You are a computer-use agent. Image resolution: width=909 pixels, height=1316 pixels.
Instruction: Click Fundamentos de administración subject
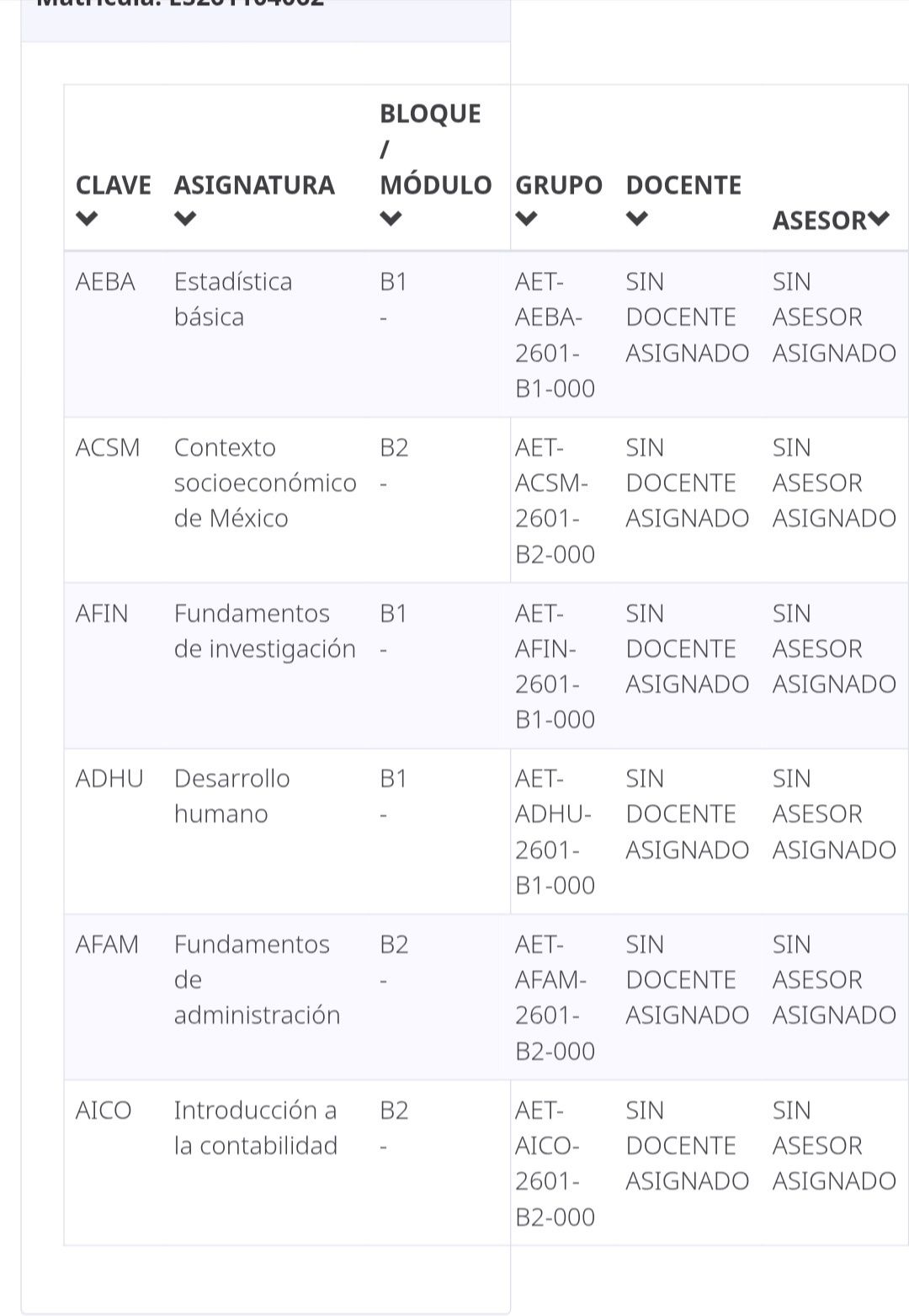pyautogui.click(x=257, y=979)
